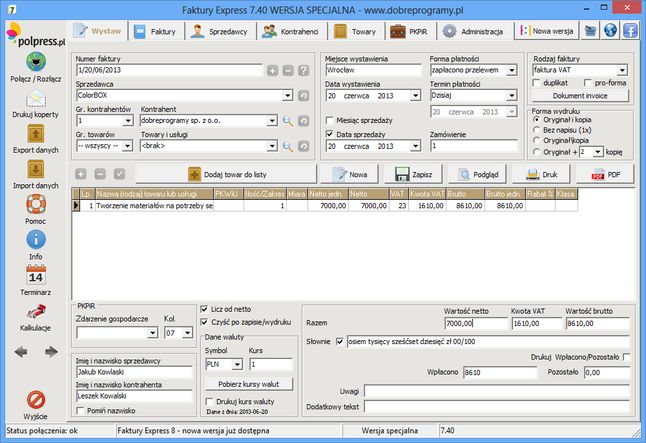Viewport: 646px width, 443px height.
Task: Open Zdarzenie gospodarcze dropdown
Action: 152,333
